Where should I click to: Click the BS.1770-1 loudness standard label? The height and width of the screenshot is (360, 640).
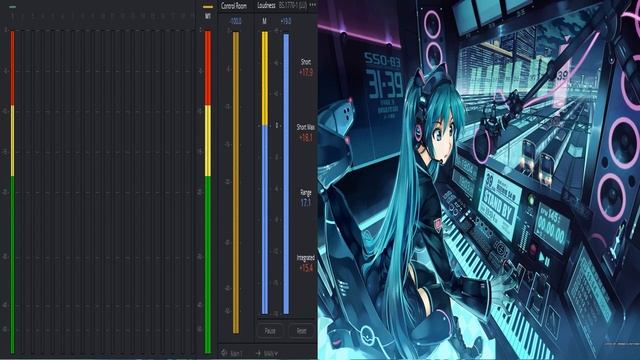click(293, 6)
